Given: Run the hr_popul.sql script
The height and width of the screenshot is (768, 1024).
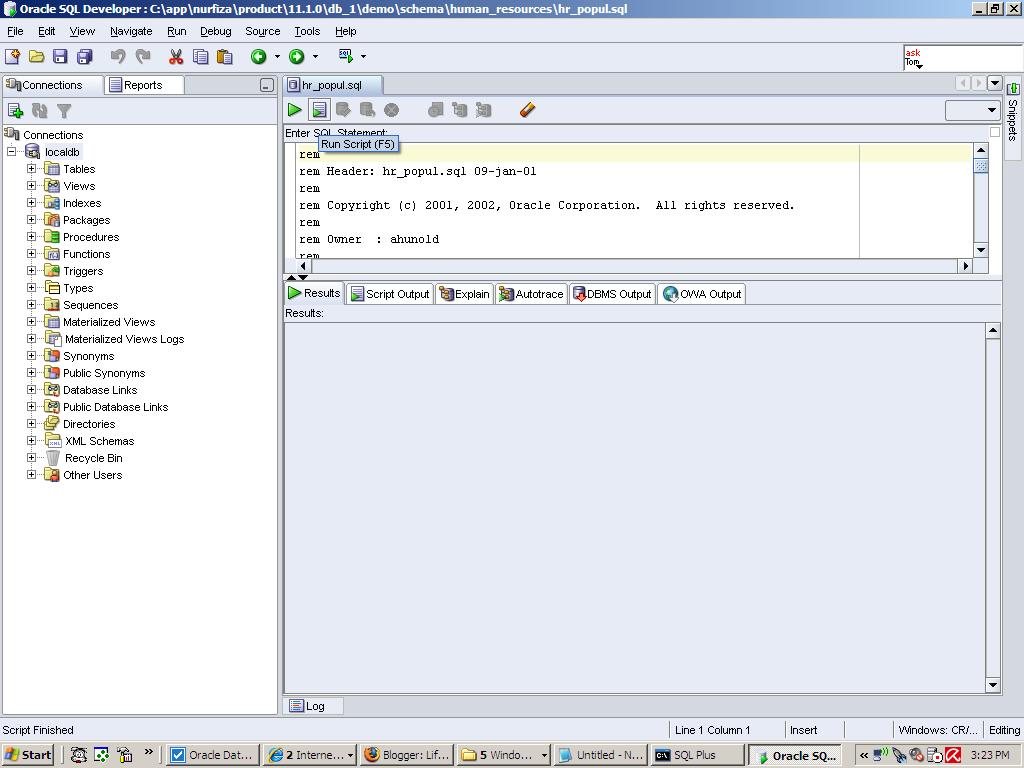Looking at the screenshot, I should click(x=319, y=110).
